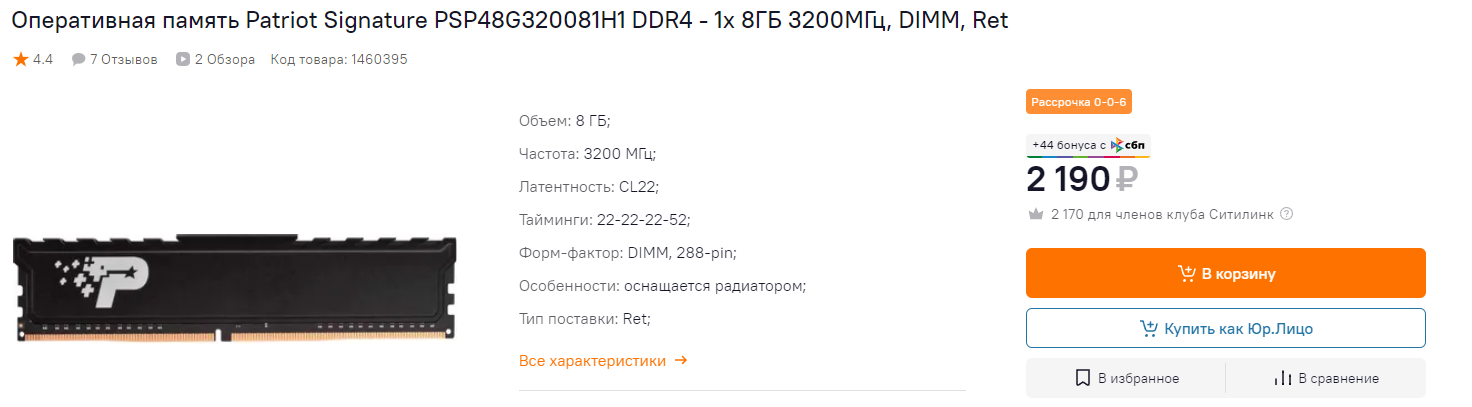Image resolution: width=1472 pixels, height=407 pixels.
Task: Click the Объем 8 ГБ spec line
Action: (564, 121)
